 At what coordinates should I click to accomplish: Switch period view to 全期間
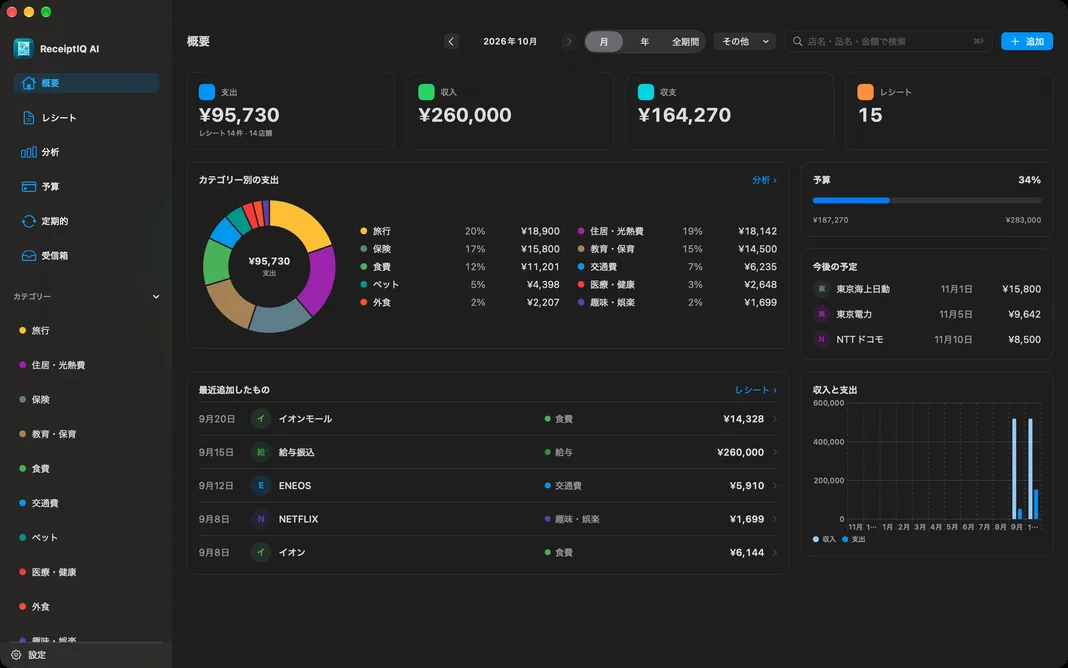pyautogui.click(x=685, y=42)
